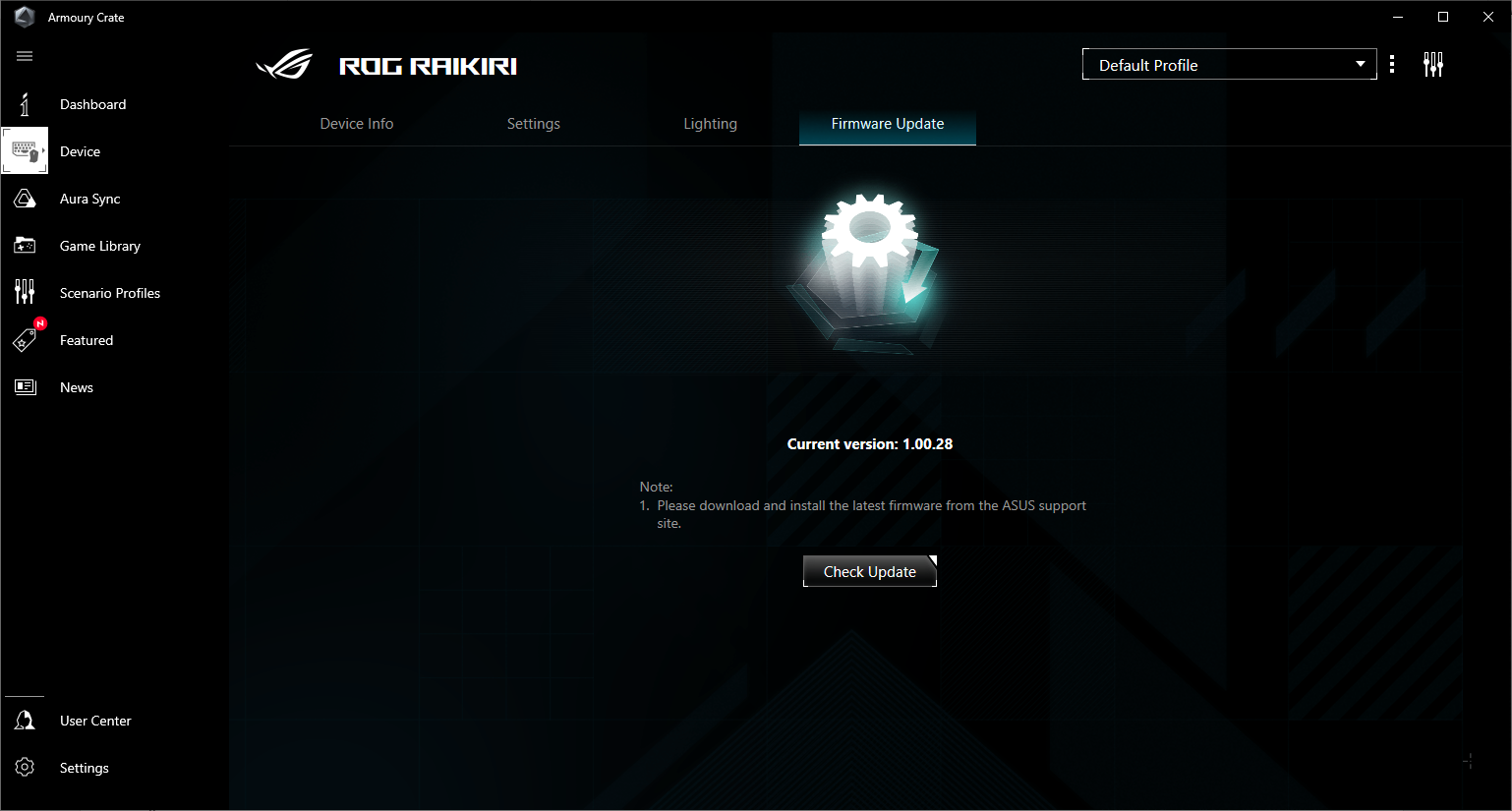
Task: Minimize the Armoury Crate window
Action: [1398, 17]
